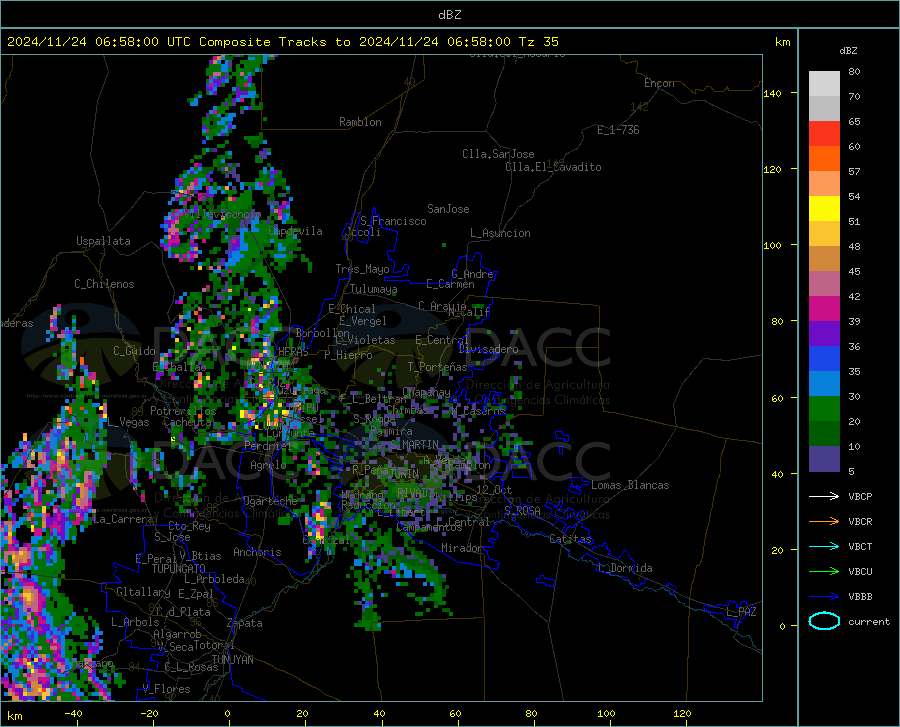Click the green 20-30 dBZ legend swatch

pyautogui.click(x=824, y=409)
